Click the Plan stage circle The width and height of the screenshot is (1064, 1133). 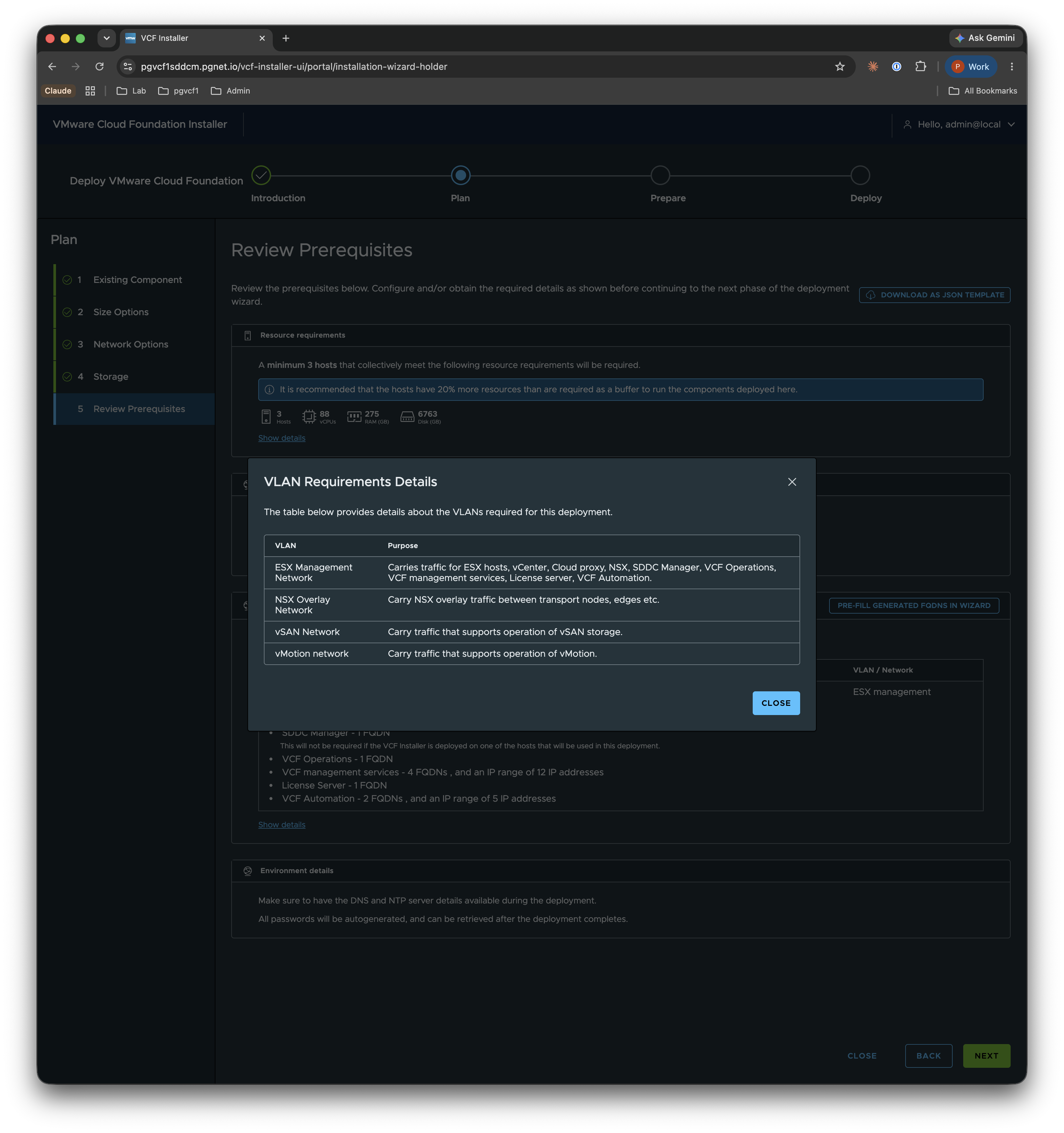click(x=461, y=176)
